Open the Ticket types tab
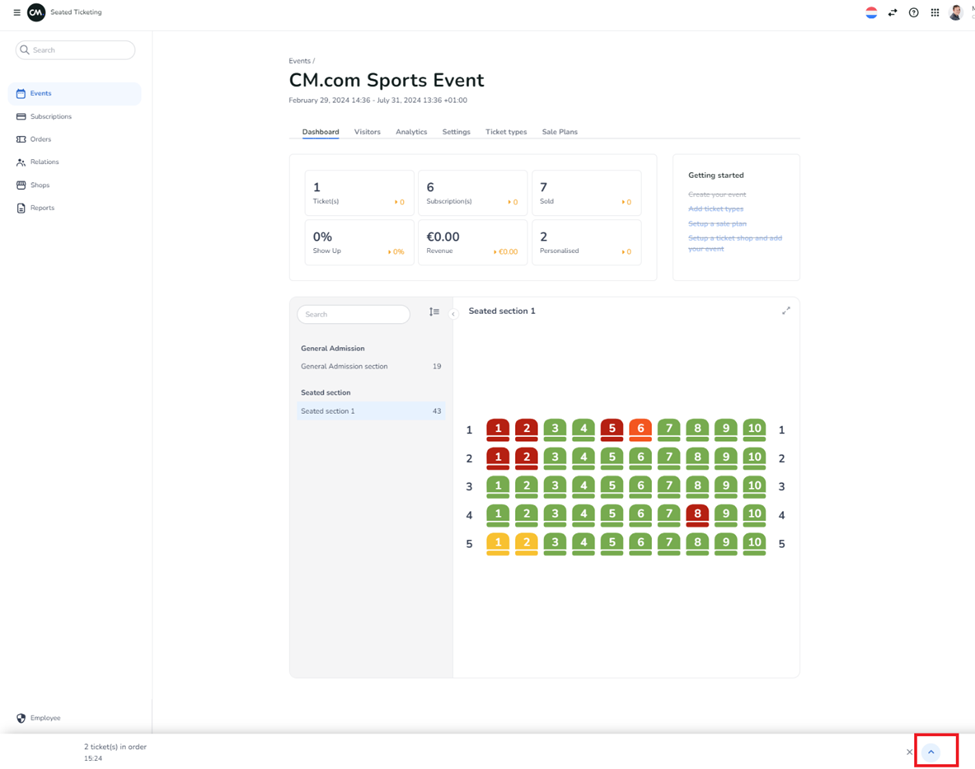The height and width of the screenshot is (769, 975). (506, 132)
